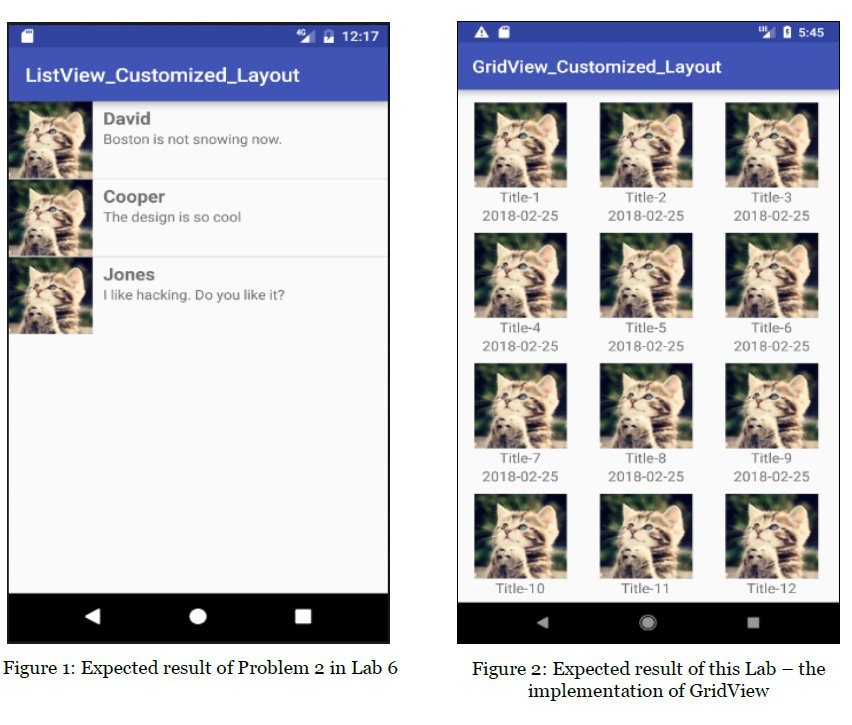Viewport: 852px width, 725px height.
Task: Click the ListView_Customized_Layout app title
Action: click(x=162, y=75)
